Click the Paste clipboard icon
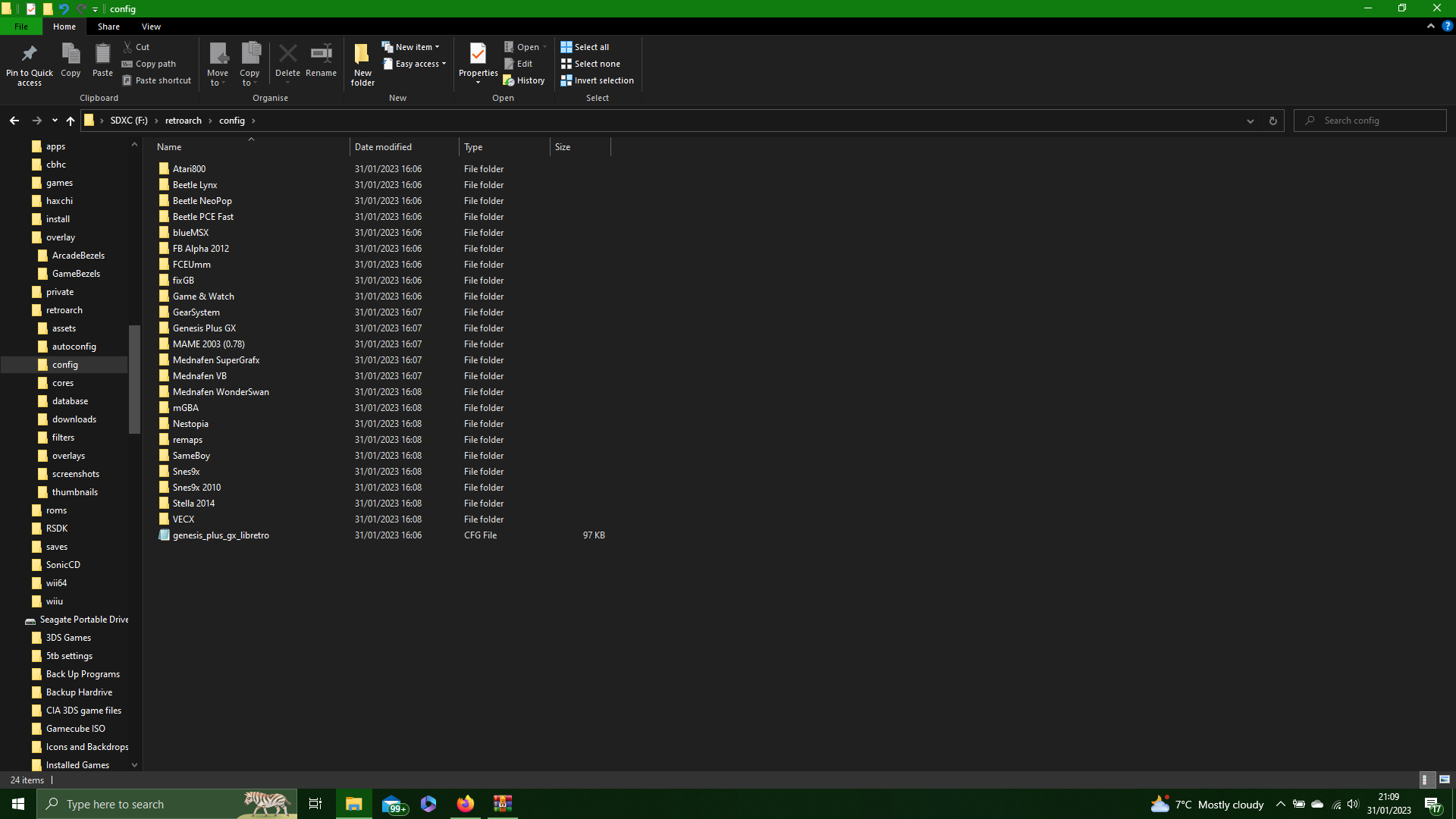The height and width of the screenshot is (819, 1456). tap(102, 61)
